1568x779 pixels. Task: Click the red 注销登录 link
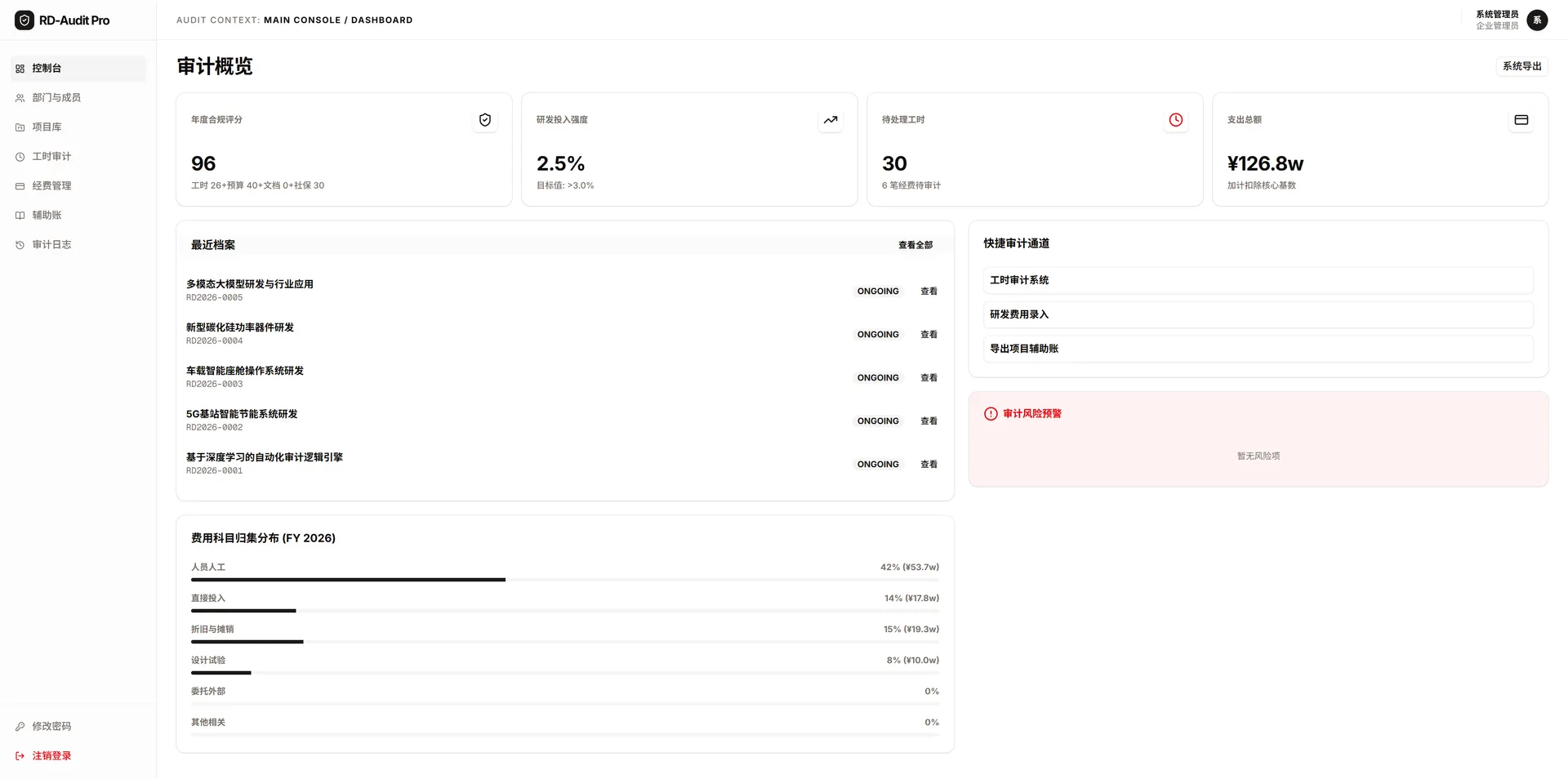78,756
